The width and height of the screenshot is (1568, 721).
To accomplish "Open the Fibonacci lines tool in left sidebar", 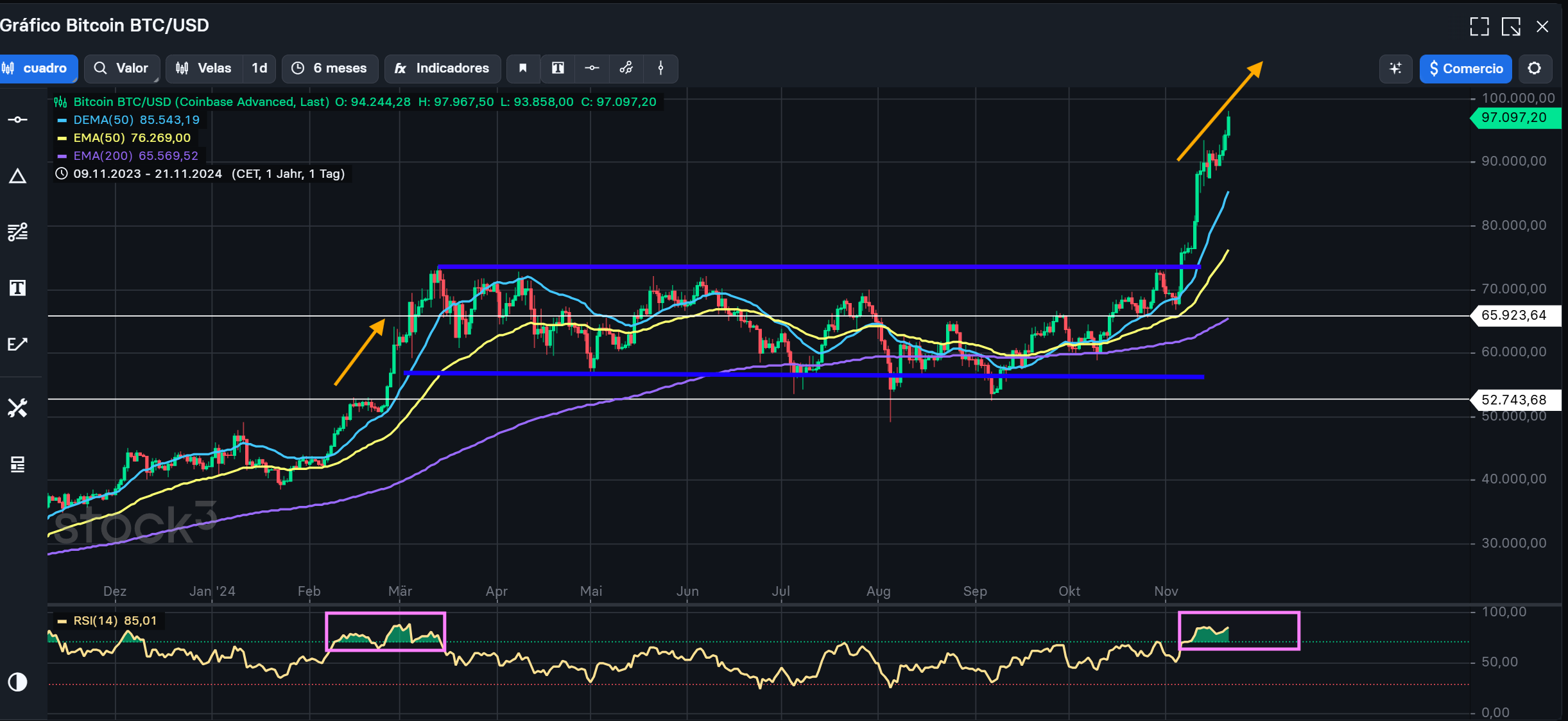I will 17,232.
